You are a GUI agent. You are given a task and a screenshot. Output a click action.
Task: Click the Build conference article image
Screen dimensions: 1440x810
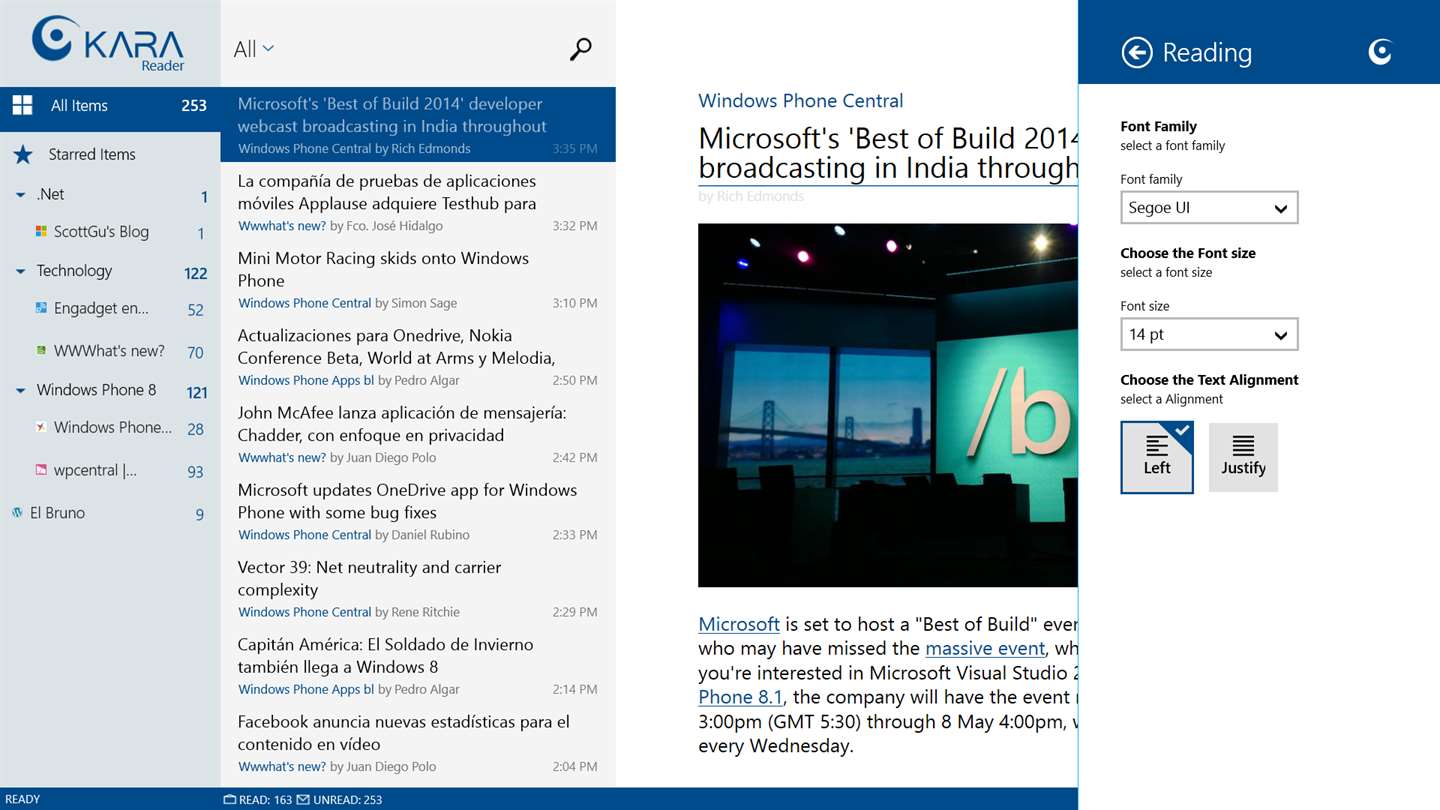888,405
